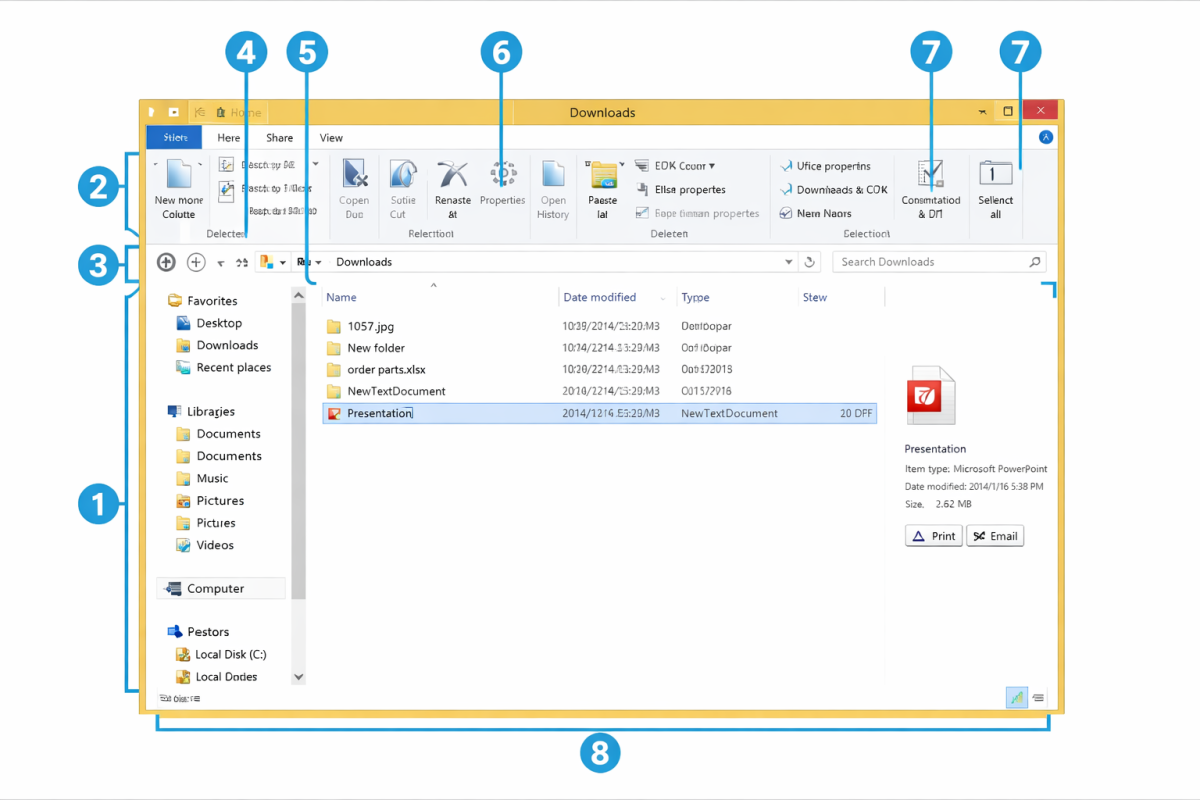This screenshot has height=800, width=1200.
Task: Click the Print button in the preview pane
Action: (932, 535)
